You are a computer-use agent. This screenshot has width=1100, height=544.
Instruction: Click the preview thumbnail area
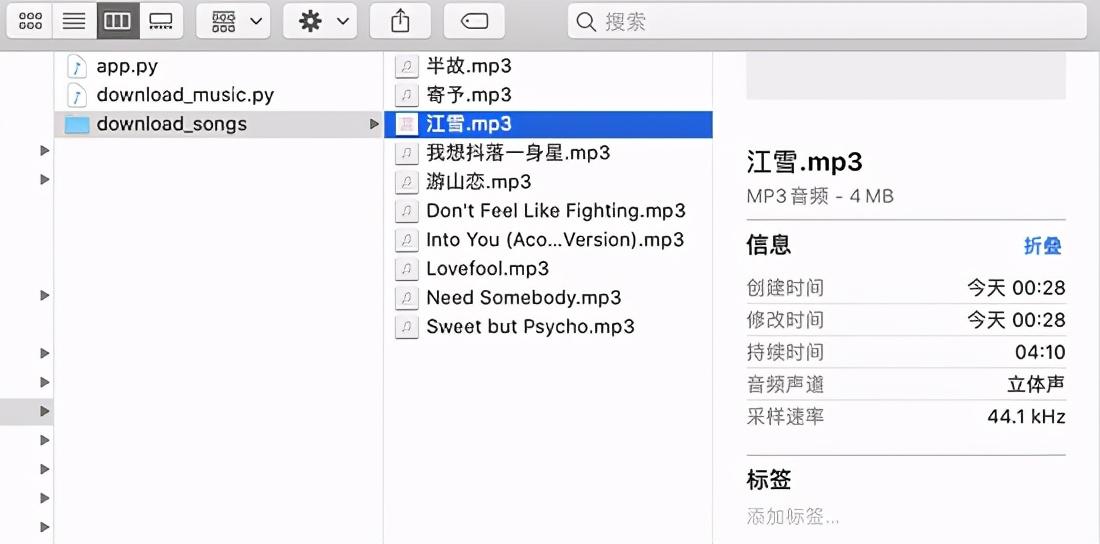[906, 76]
